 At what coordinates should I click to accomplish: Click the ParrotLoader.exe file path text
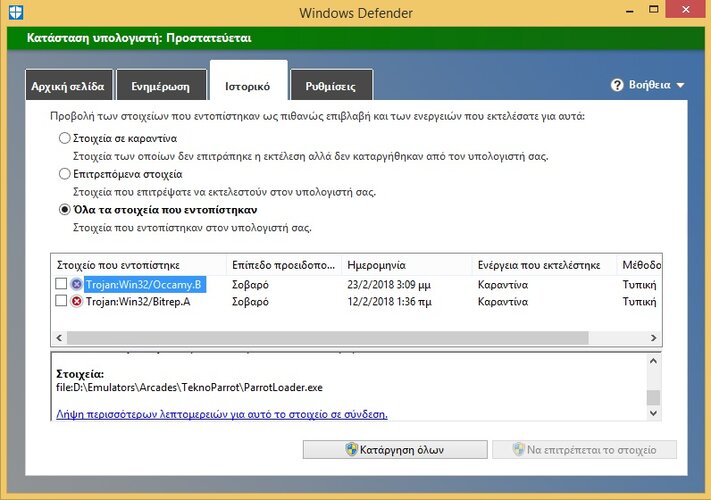[x=190, y=388]
